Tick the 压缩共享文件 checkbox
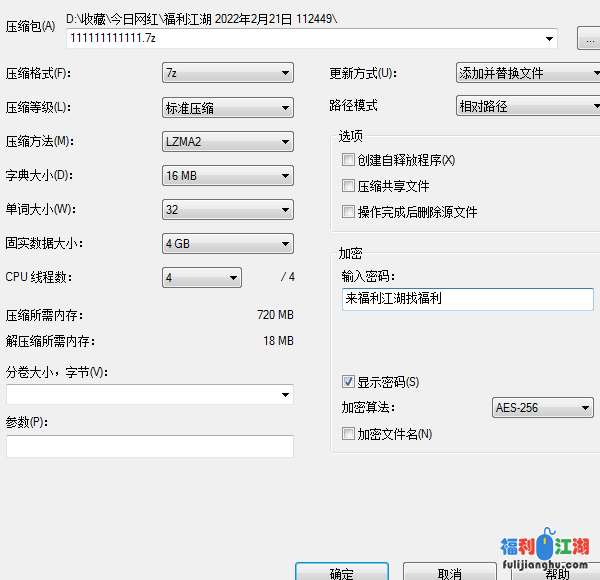This screenshot has width=600, height=580. click(x=348, y=186)
